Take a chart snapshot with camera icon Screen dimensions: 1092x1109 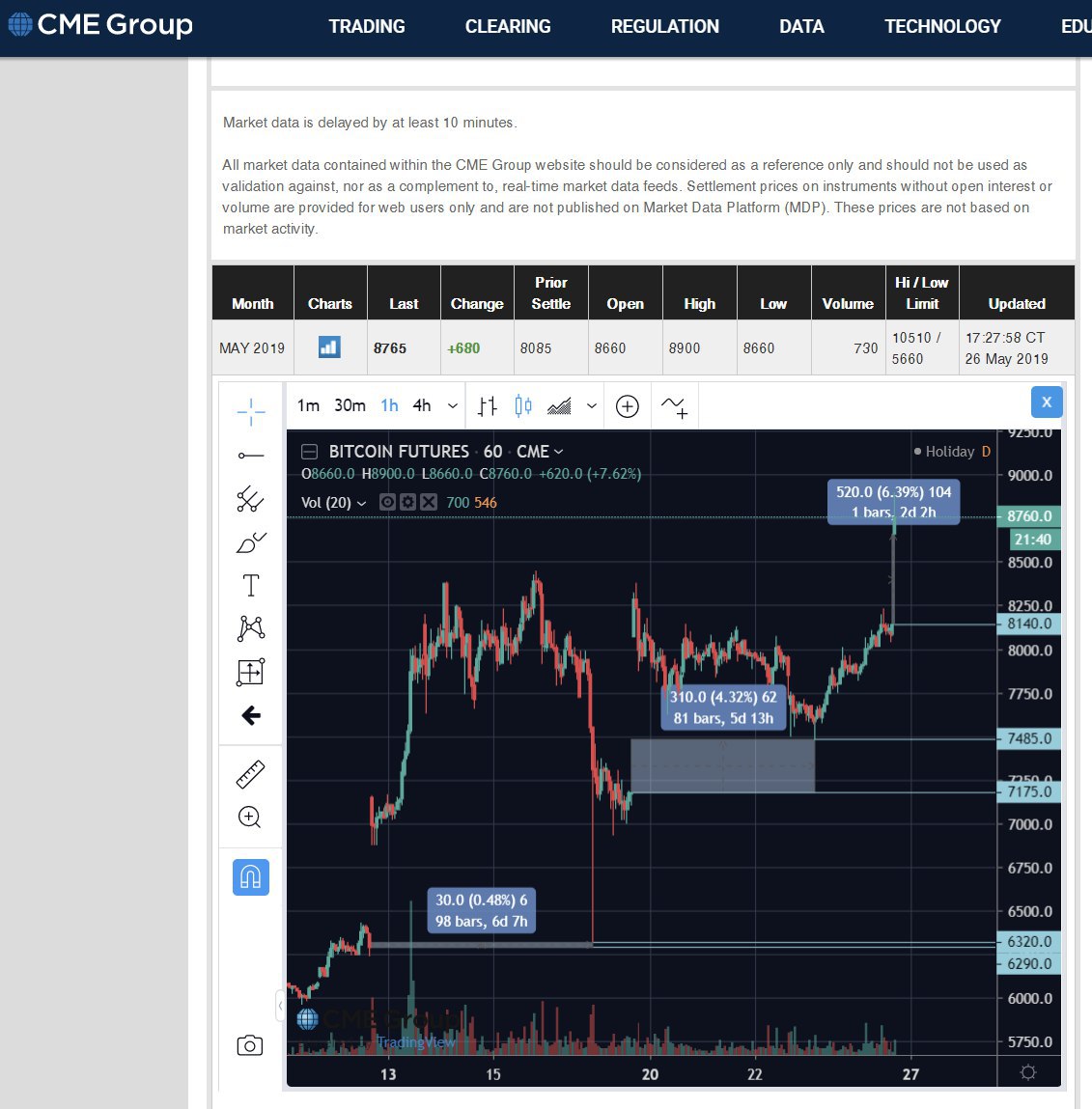(250, 1045)
